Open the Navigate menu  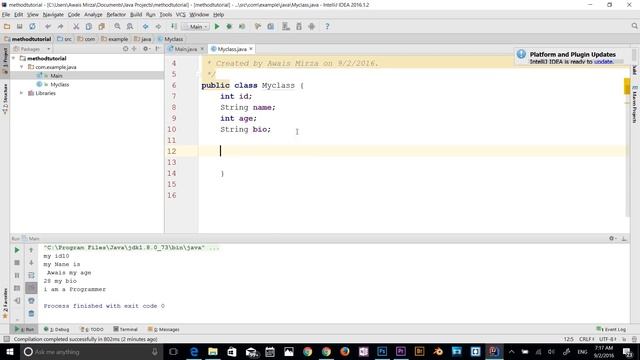pyautogui.click(x=53, y=15)
